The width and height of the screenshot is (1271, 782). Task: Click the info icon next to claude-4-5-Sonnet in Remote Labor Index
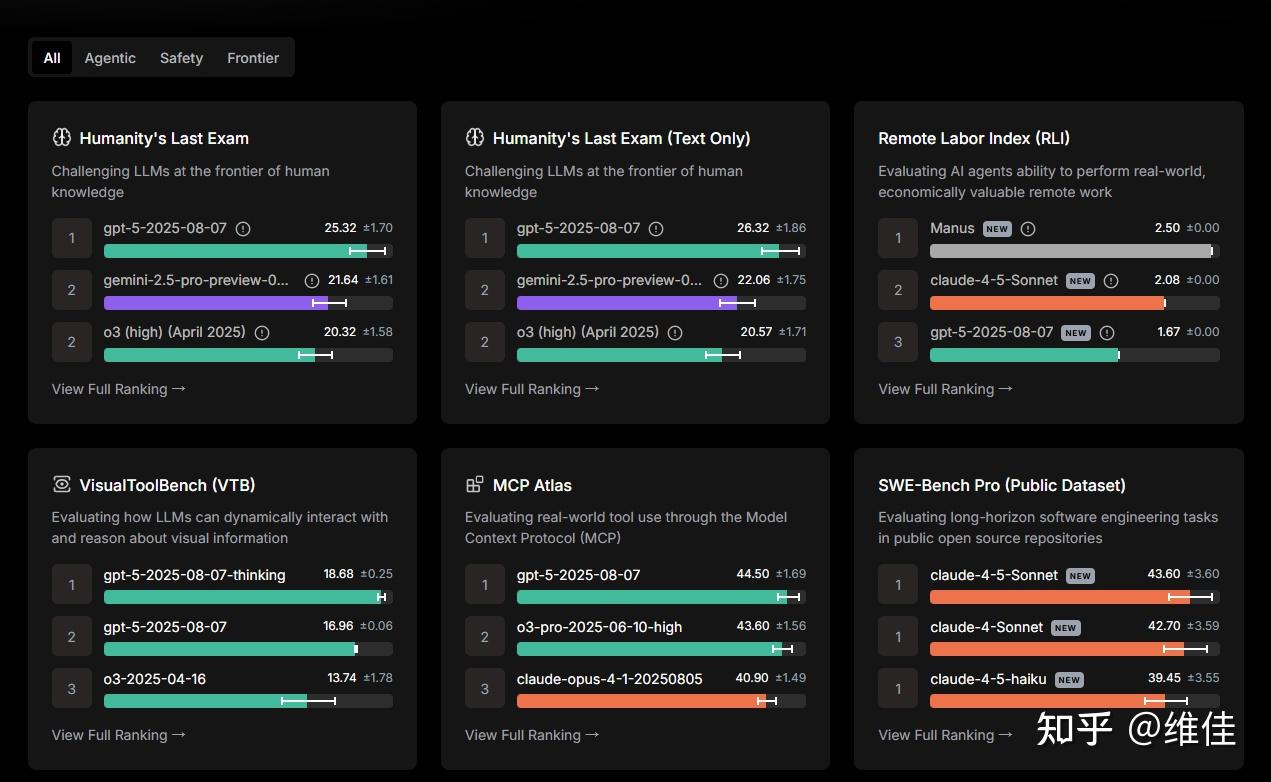click(x=1111, y=281)
